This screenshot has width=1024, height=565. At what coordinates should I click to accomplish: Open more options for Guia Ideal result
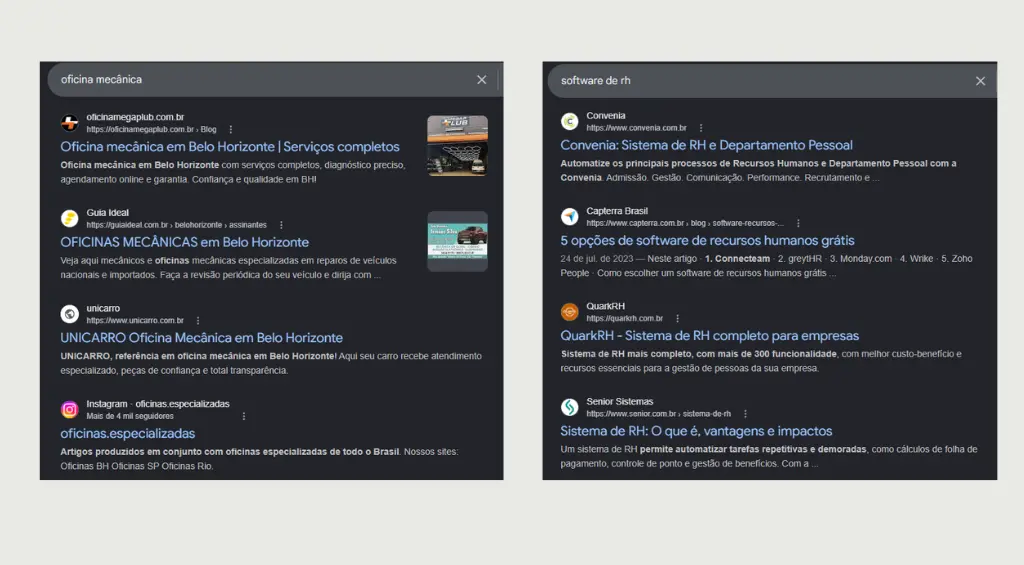point(281,225)
